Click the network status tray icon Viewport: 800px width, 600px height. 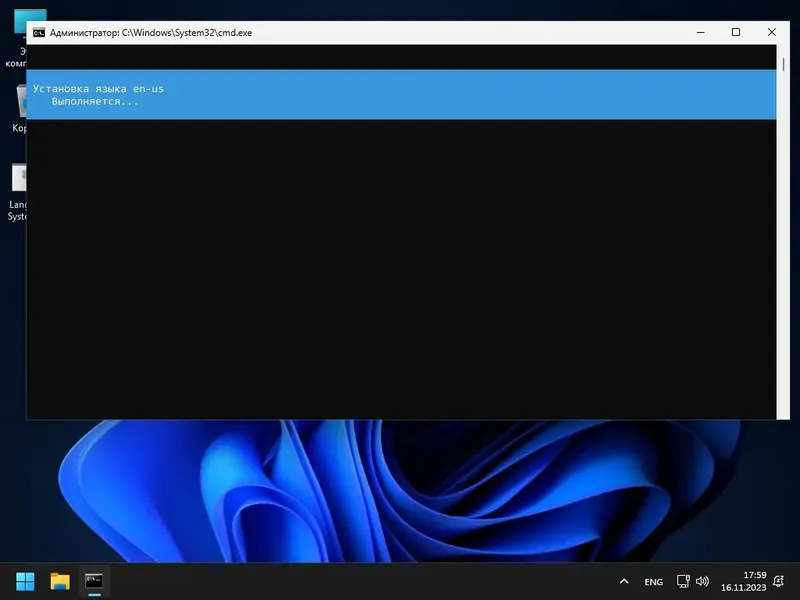682,581
